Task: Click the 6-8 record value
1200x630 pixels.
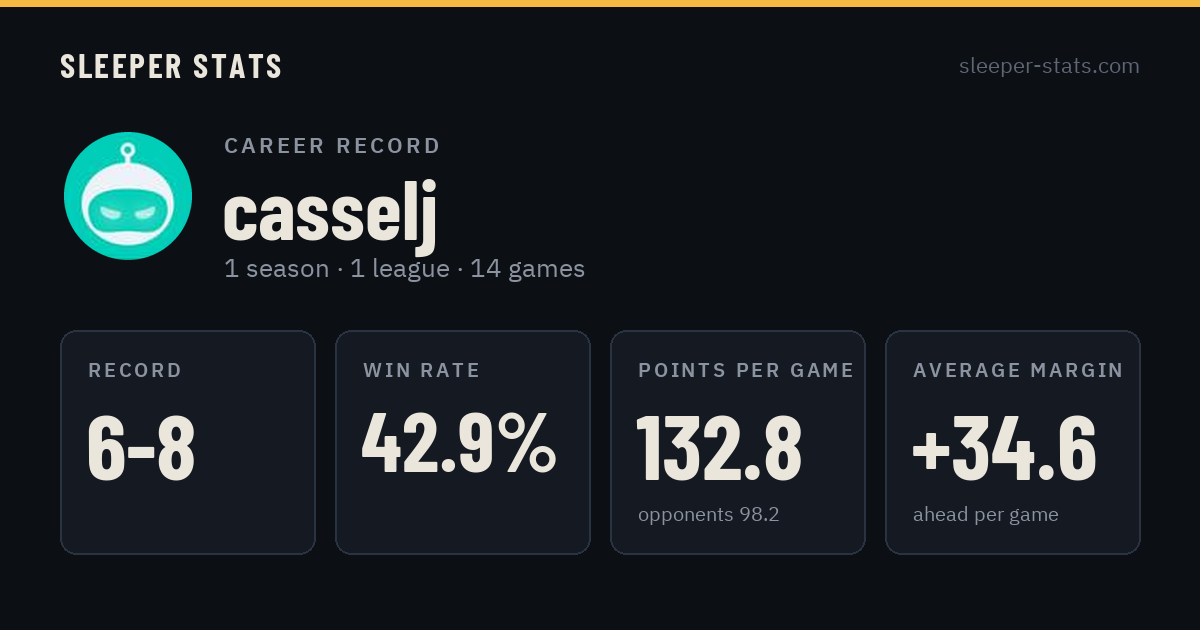Action: click(x=141, y=447)
